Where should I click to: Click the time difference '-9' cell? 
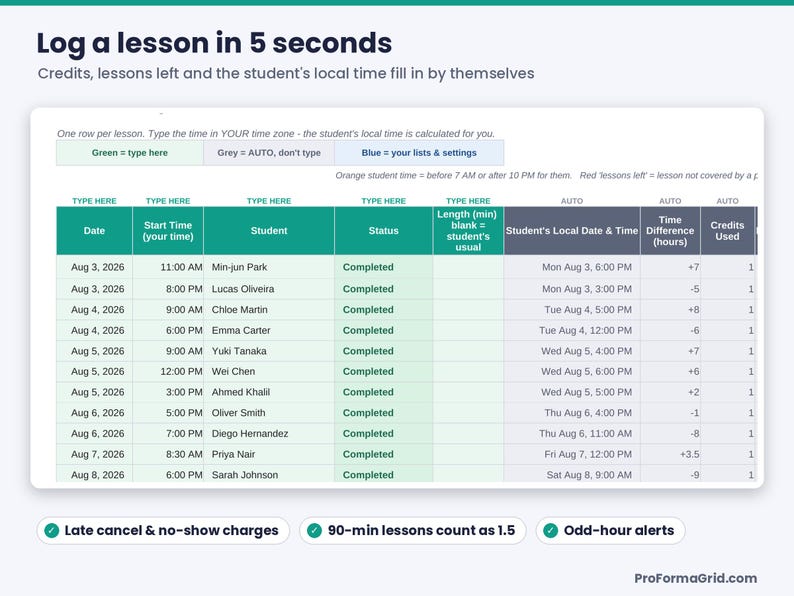pos(670,474)
